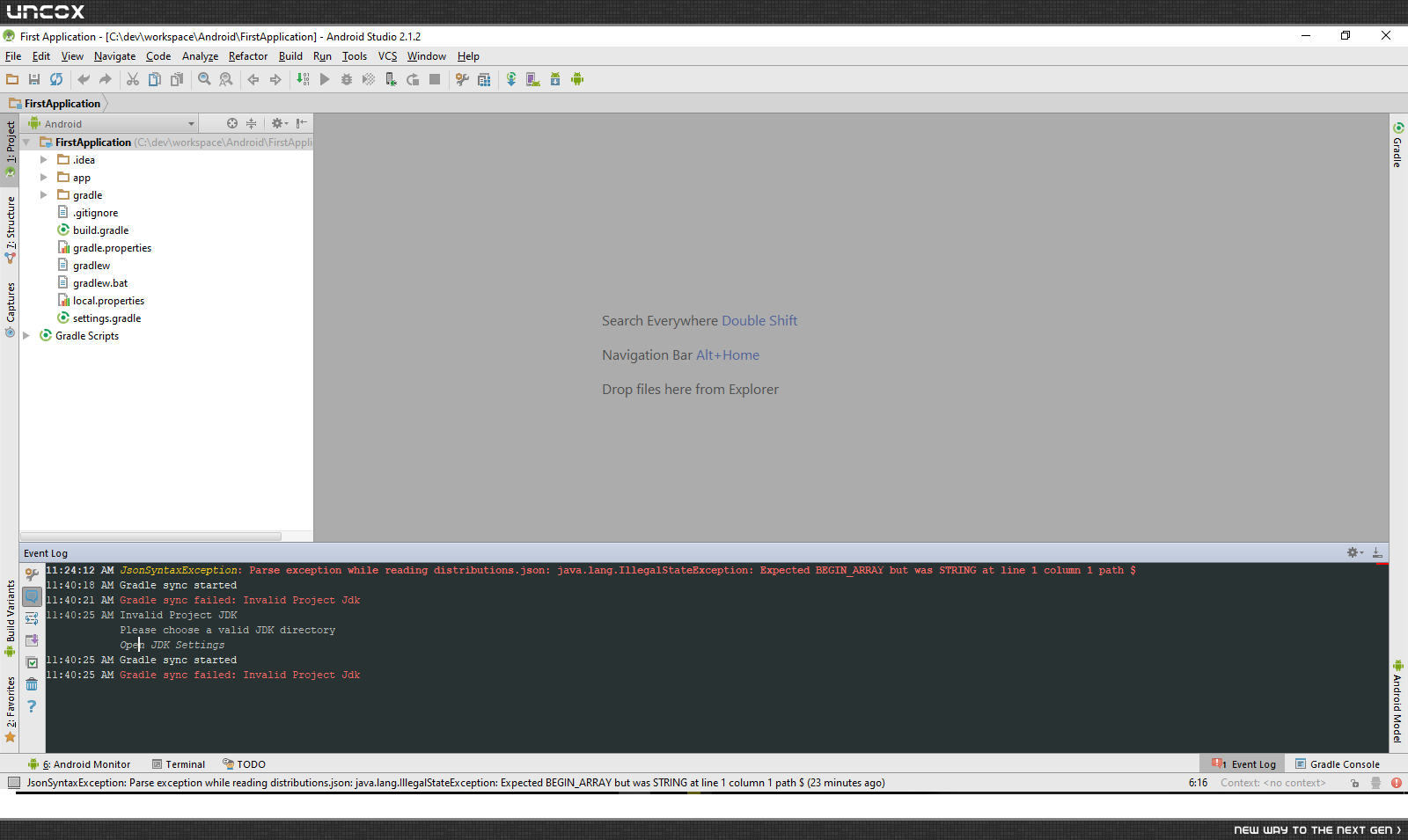Click the status bar error indicator icon

pos(1397,783)
